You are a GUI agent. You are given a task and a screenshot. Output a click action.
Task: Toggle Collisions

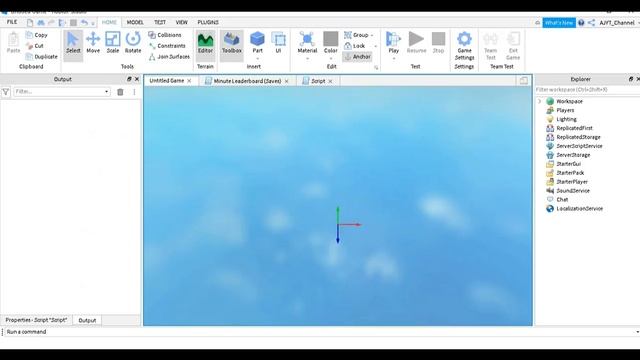click(164, 35)
